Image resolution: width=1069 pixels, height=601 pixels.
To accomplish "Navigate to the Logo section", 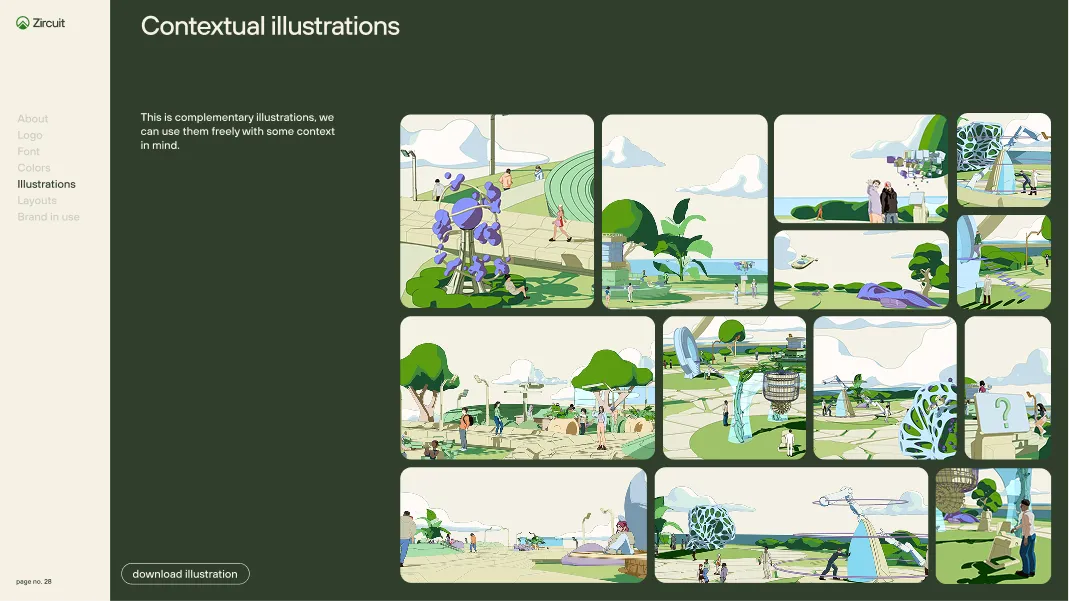I will point(31,135).
